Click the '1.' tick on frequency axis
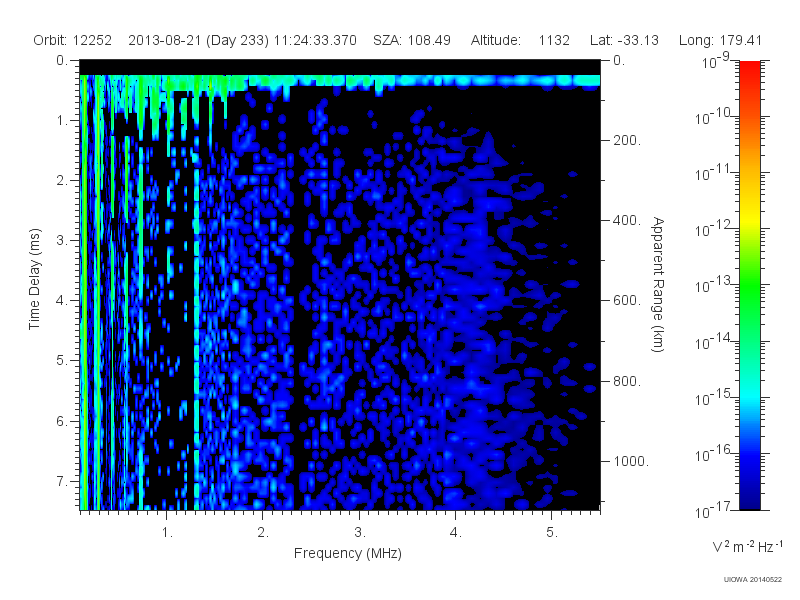 pos(167,533)
